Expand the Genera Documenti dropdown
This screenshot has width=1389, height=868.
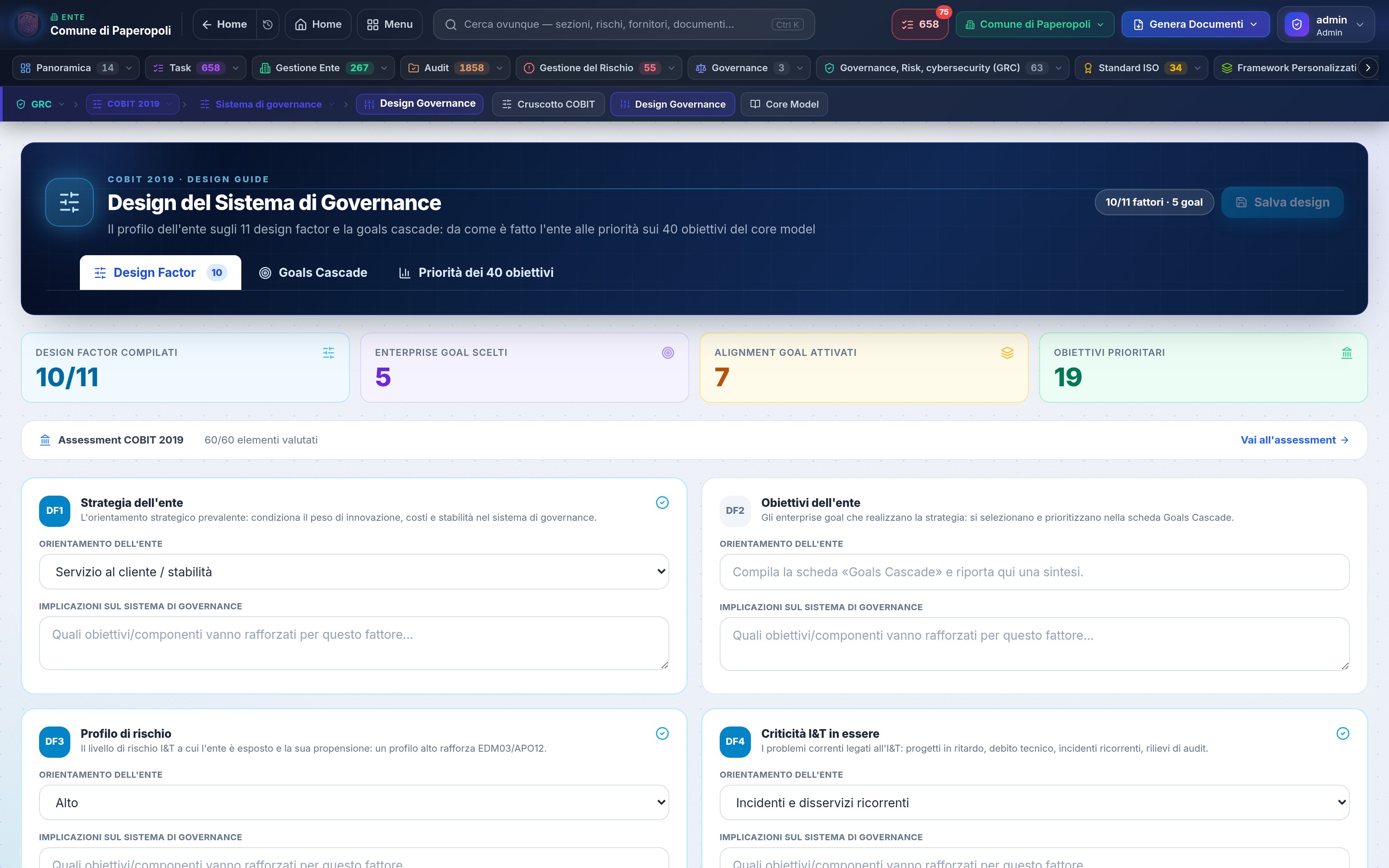tap(1195, 25)
